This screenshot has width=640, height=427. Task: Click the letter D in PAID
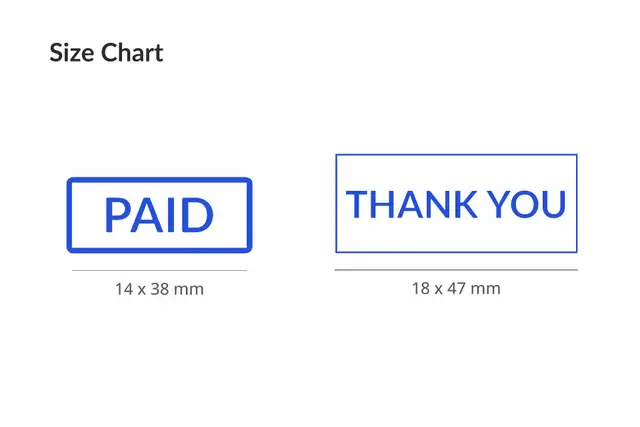[x=198, y=215]
